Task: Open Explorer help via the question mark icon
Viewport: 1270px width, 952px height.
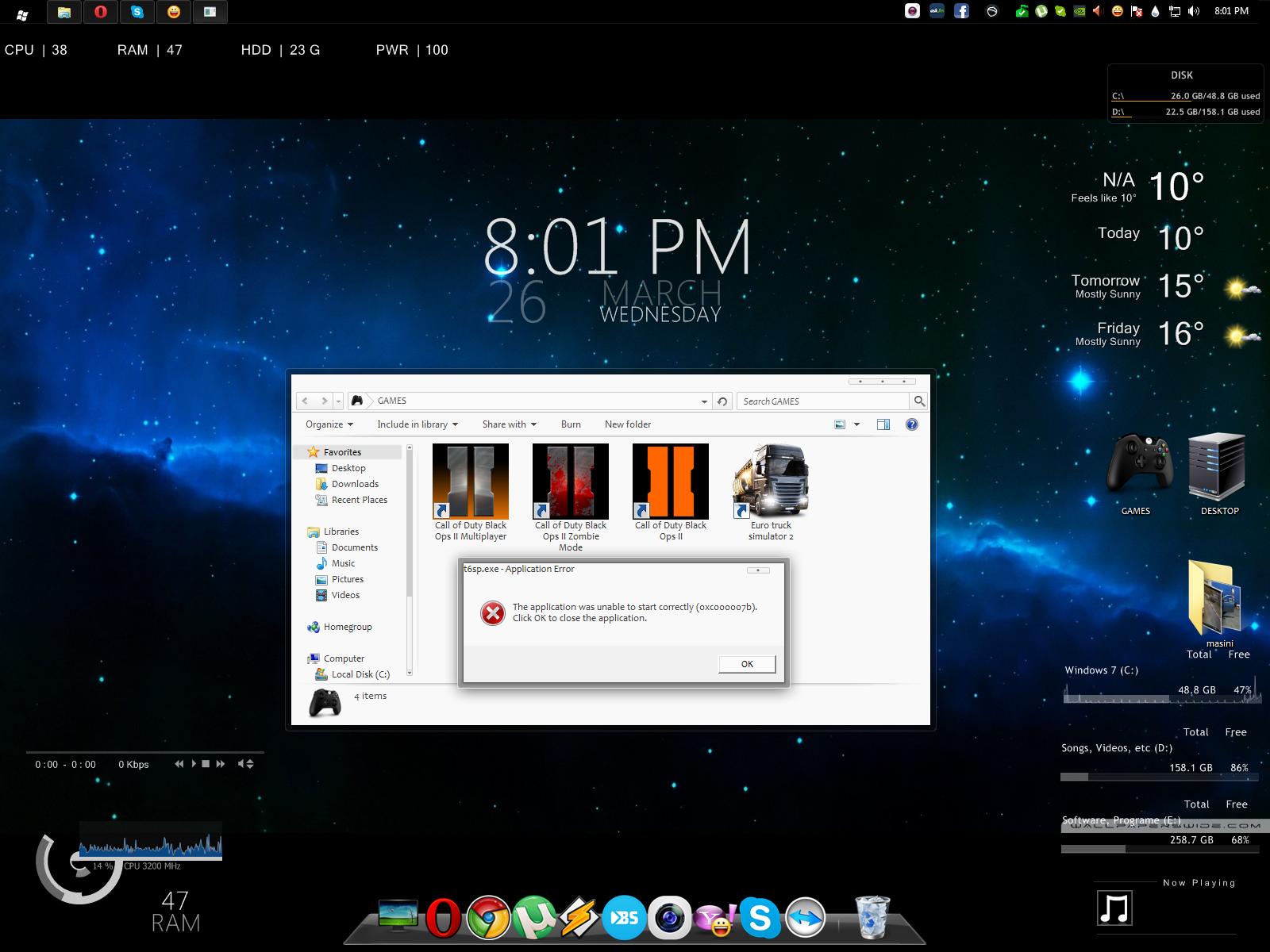Action: point(912,424)
